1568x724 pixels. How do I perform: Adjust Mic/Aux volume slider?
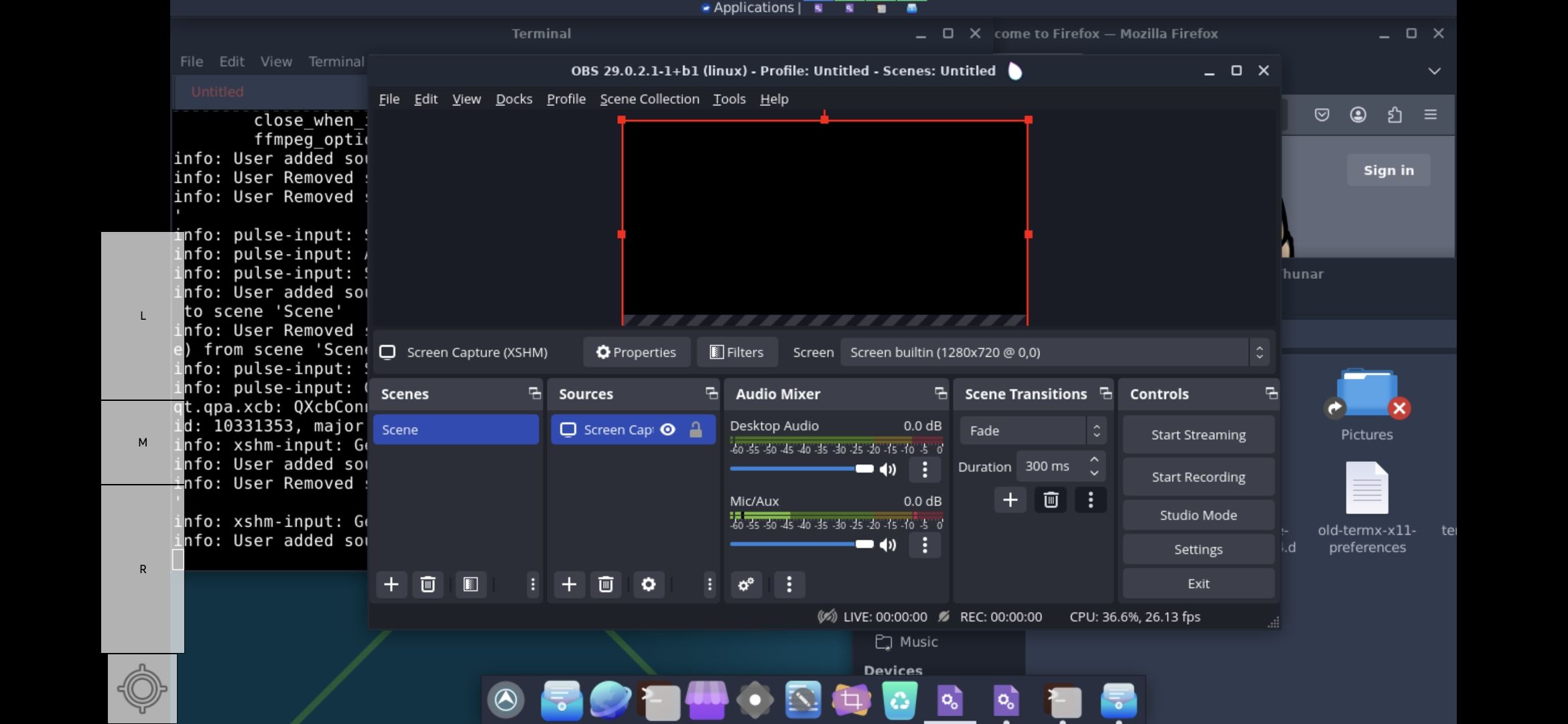(x=802, y=545)
